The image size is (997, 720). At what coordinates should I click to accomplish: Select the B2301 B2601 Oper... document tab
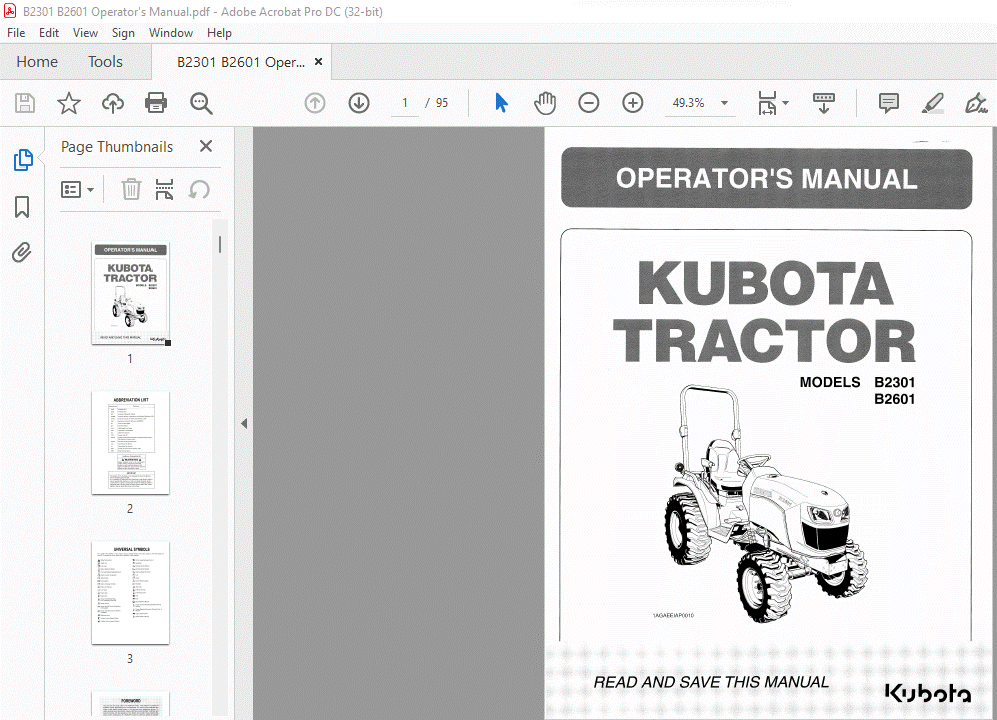coord(241,62)
